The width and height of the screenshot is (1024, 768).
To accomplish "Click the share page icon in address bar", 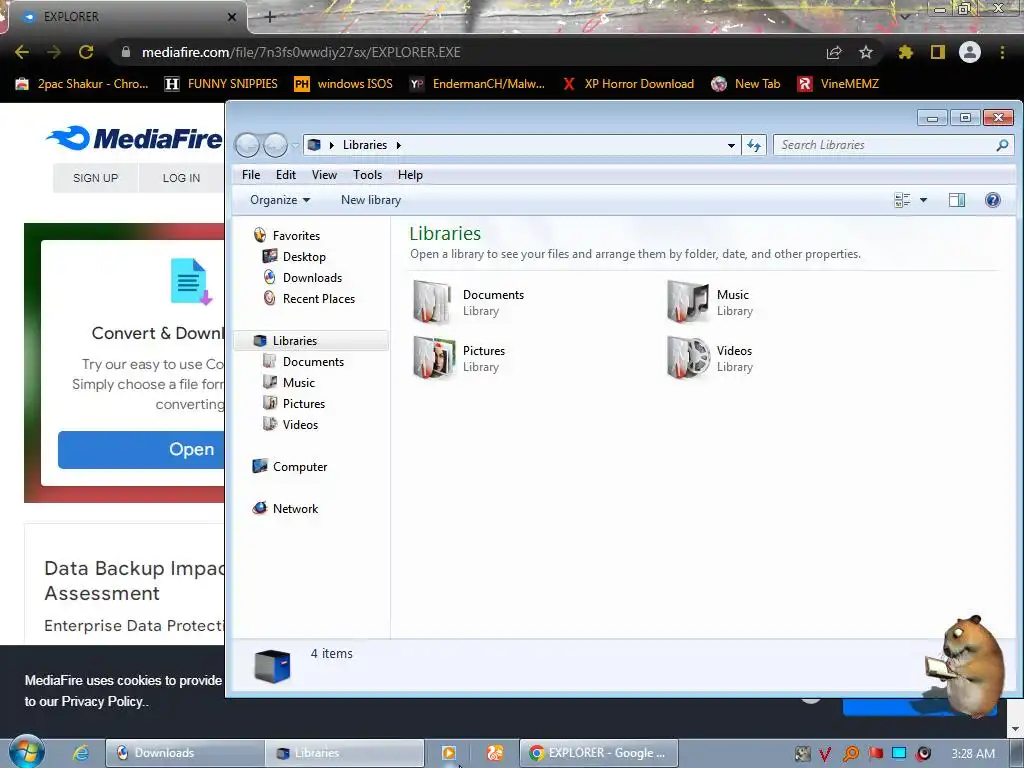I will (x=834, y=52).
